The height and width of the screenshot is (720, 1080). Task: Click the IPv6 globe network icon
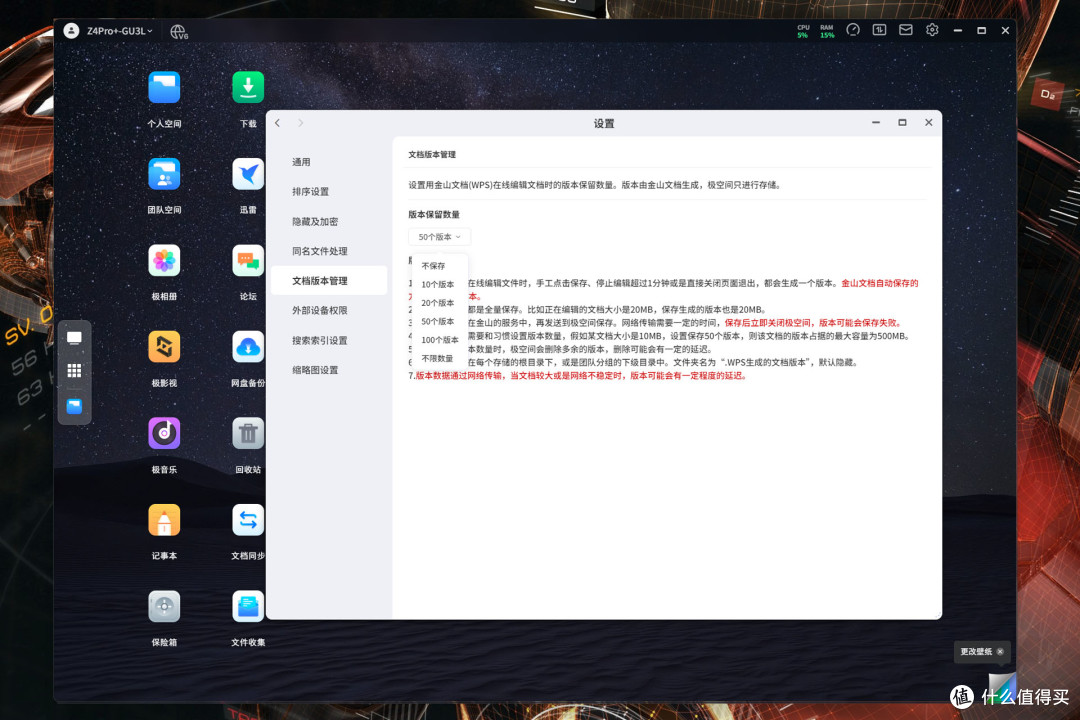(178, 32)
